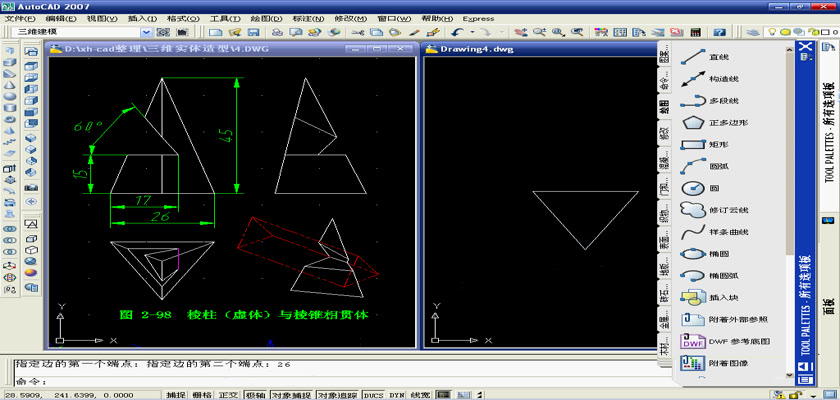Click the Tool Palettes properties button
Viewport: 840px width, 400px height.
click(806, 379)
